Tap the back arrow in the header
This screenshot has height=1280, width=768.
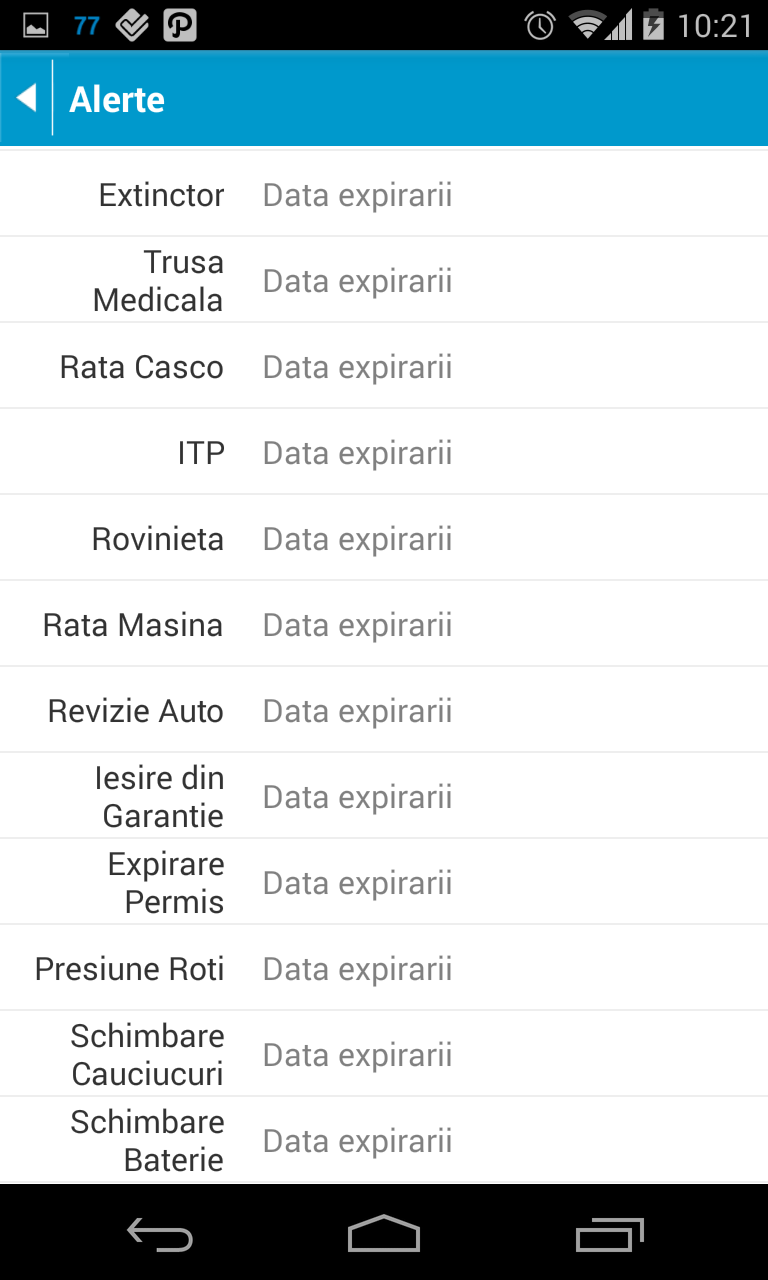click(27, 98)
